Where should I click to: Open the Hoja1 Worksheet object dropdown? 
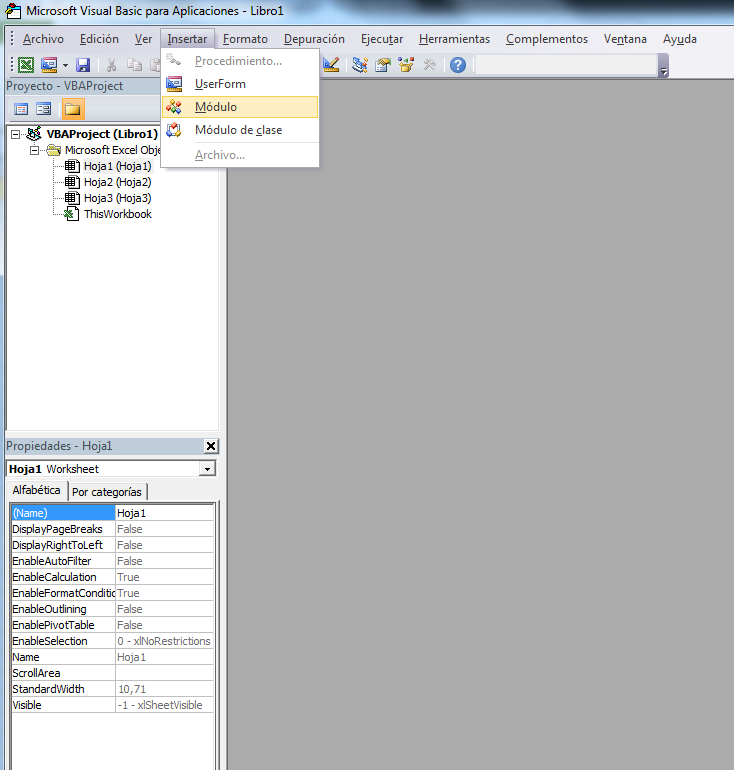tap(207, 469)
